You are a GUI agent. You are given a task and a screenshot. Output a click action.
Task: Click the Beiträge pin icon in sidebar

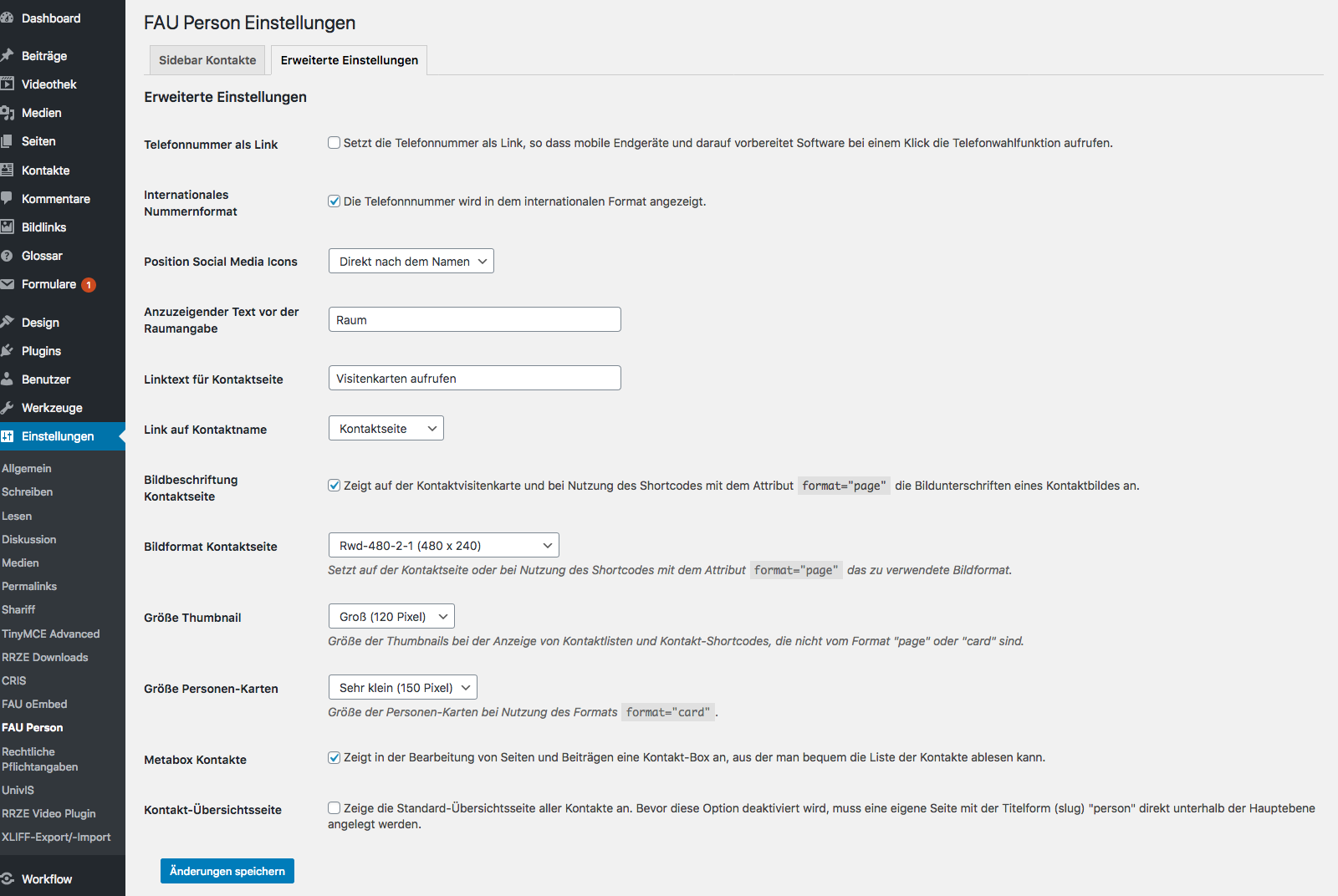point(8,55)
